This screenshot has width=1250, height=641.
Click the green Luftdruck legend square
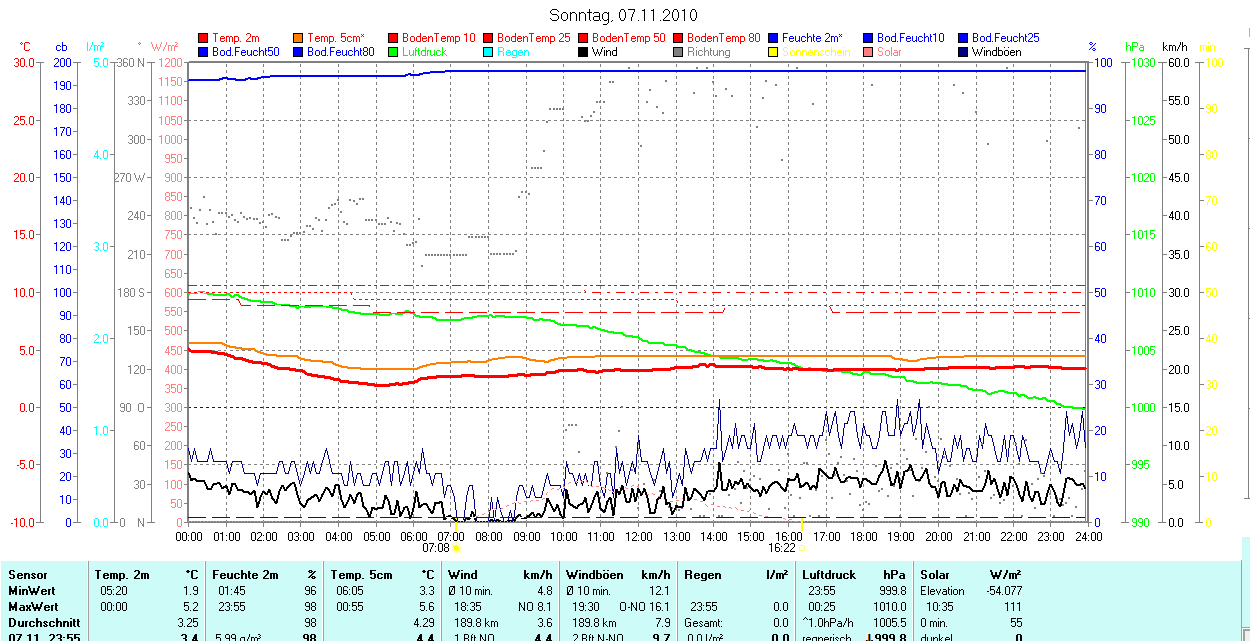[393, 52]
